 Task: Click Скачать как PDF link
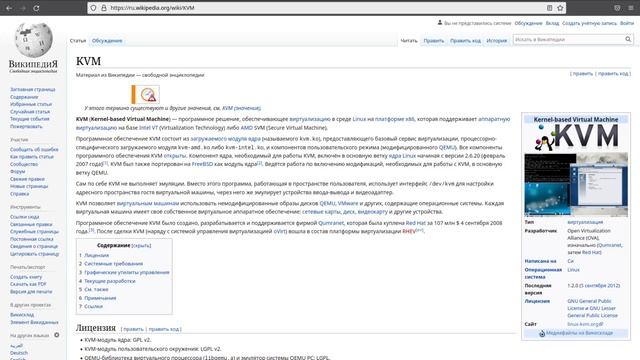28,284
